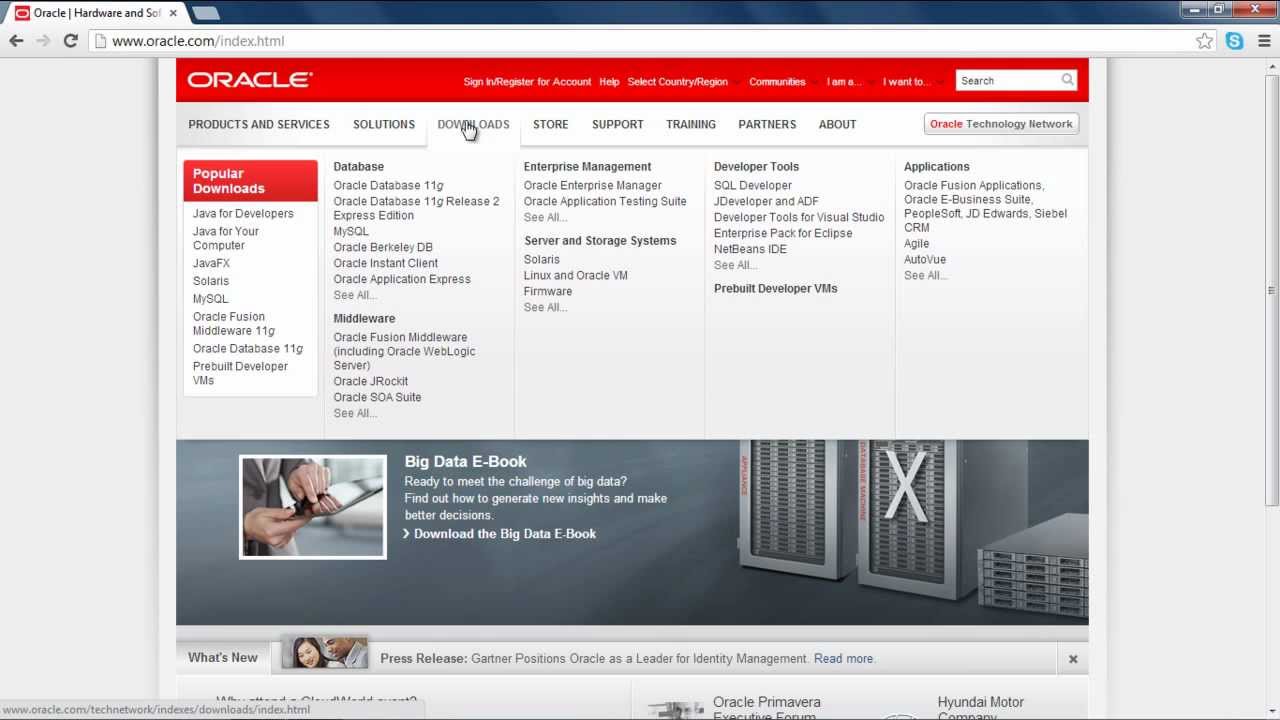Screen dimensions: 1280x720
Task: Open Developer Tools for Visual Studio
Action: pyautogui.click(x=799, y=217)
